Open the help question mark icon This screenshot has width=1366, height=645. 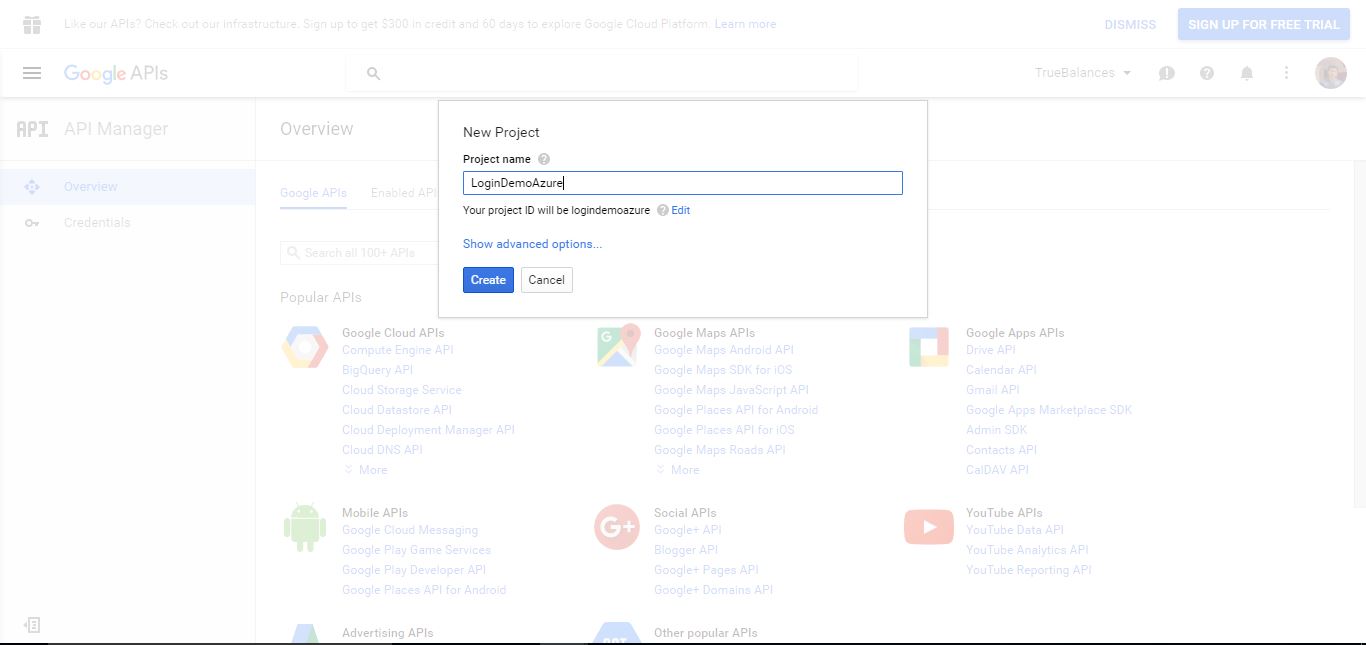[1207, 73]
